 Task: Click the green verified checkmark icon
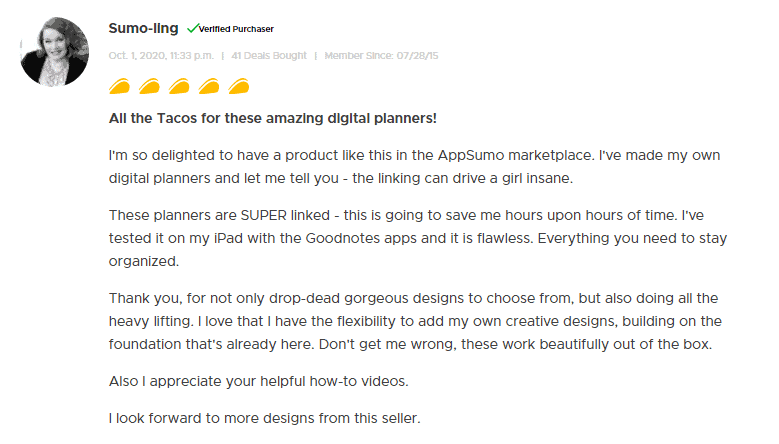pyautogui.click(x=192, y=28)
